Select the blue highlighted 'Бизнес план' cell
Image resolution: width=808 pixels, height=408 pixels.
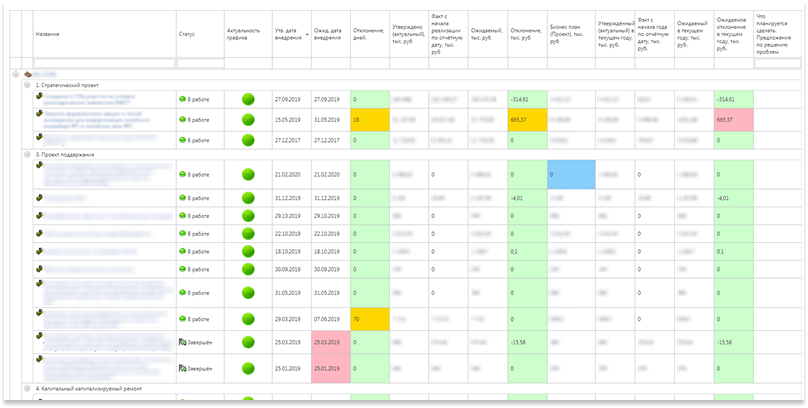click(x=571, y=173)
